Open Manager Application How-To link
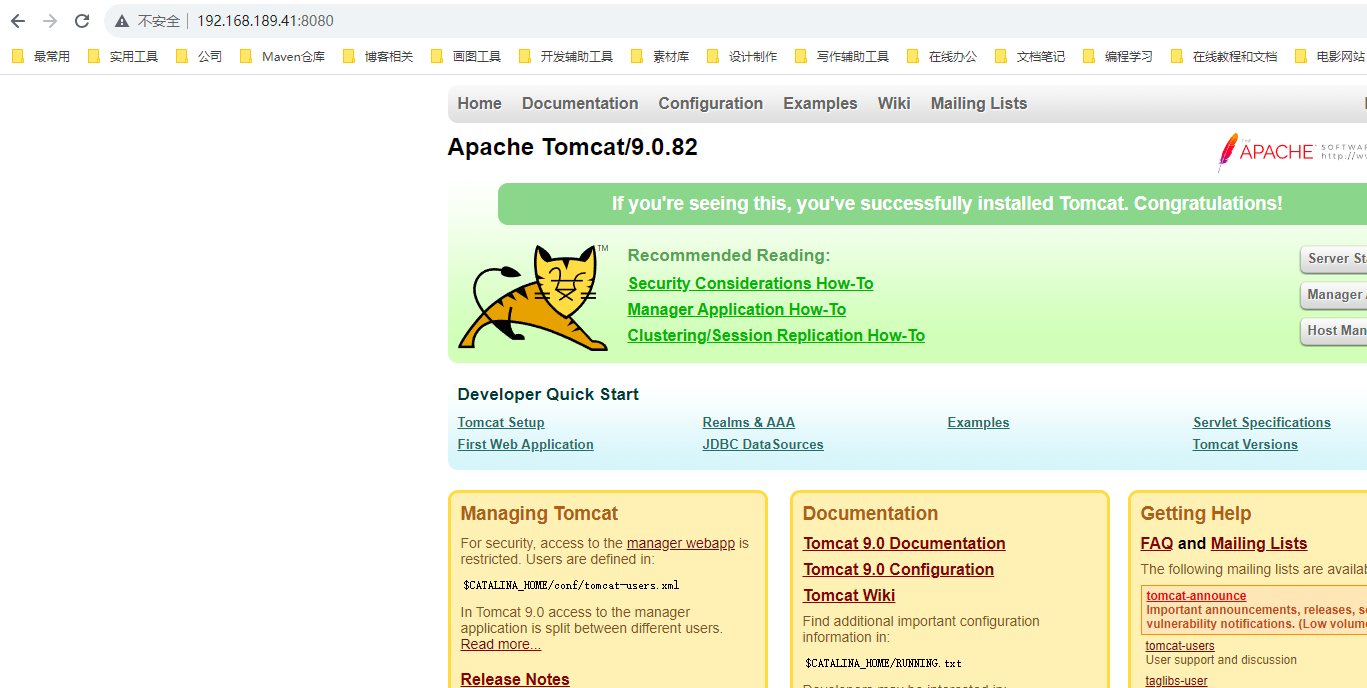 tap(736, 309)
